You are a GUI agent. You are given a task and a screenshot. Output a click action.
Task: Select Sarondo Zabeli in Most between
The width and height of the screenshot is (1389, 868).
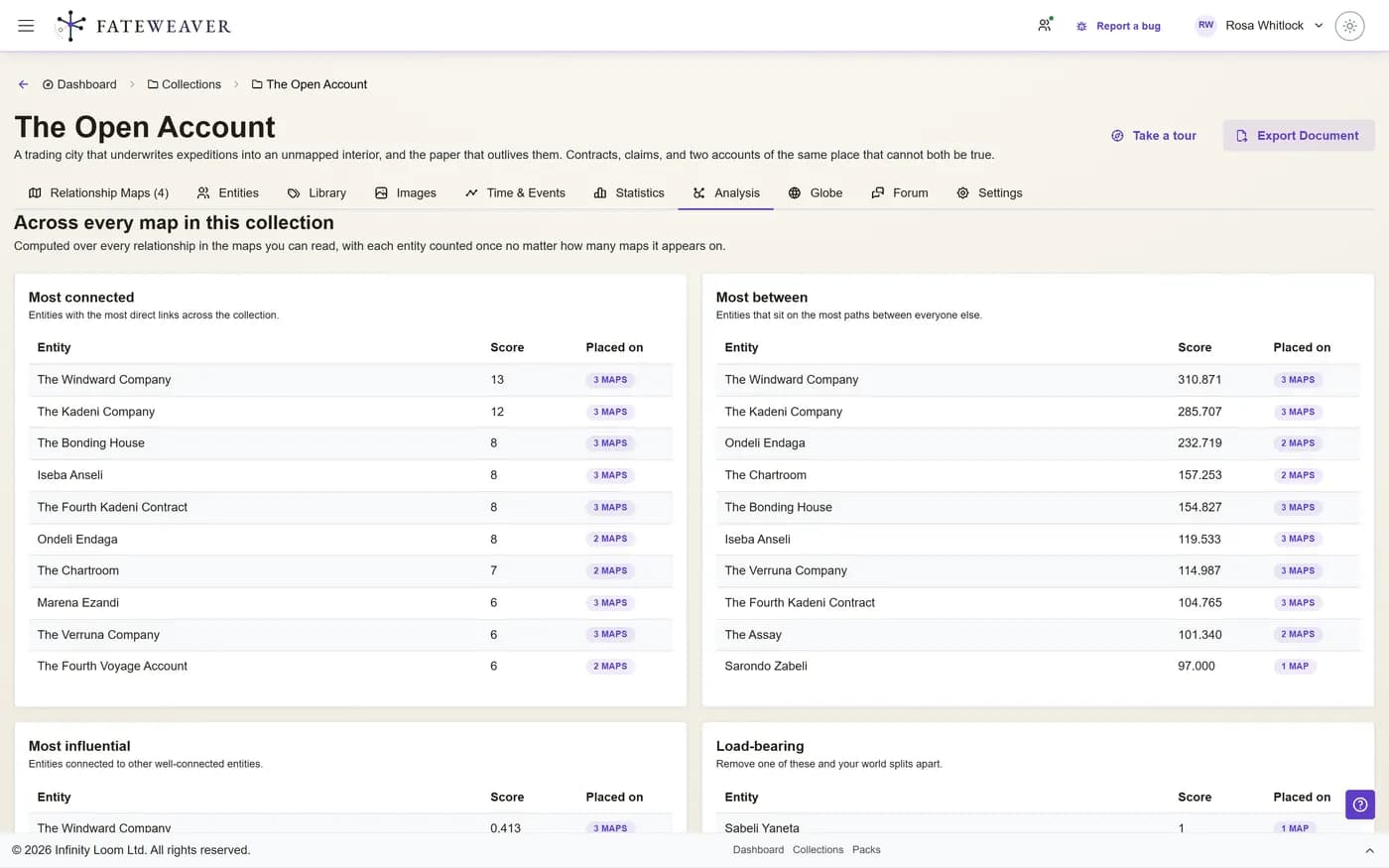[x=766, y=667]
